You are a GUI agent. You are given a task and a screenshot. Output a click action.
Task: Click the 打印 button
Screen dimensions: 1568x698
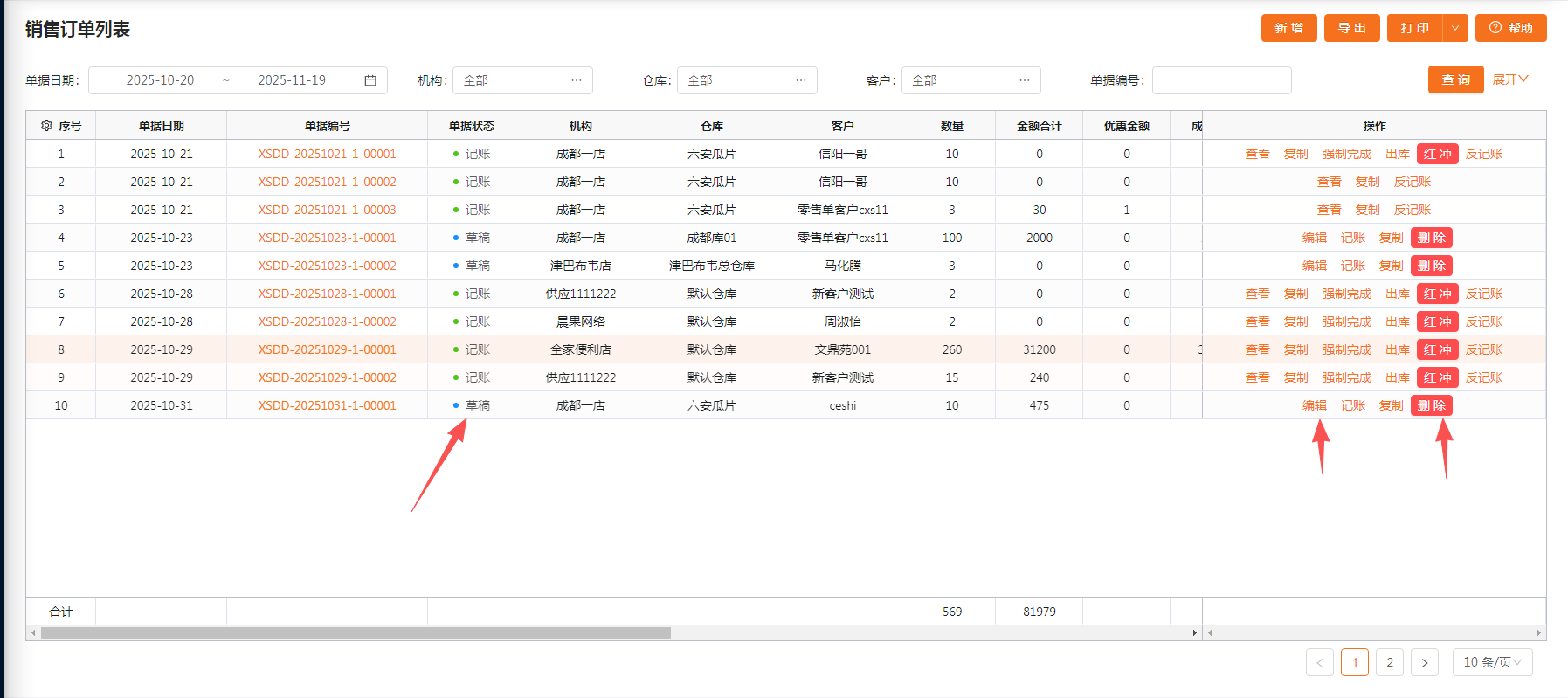1415,28
